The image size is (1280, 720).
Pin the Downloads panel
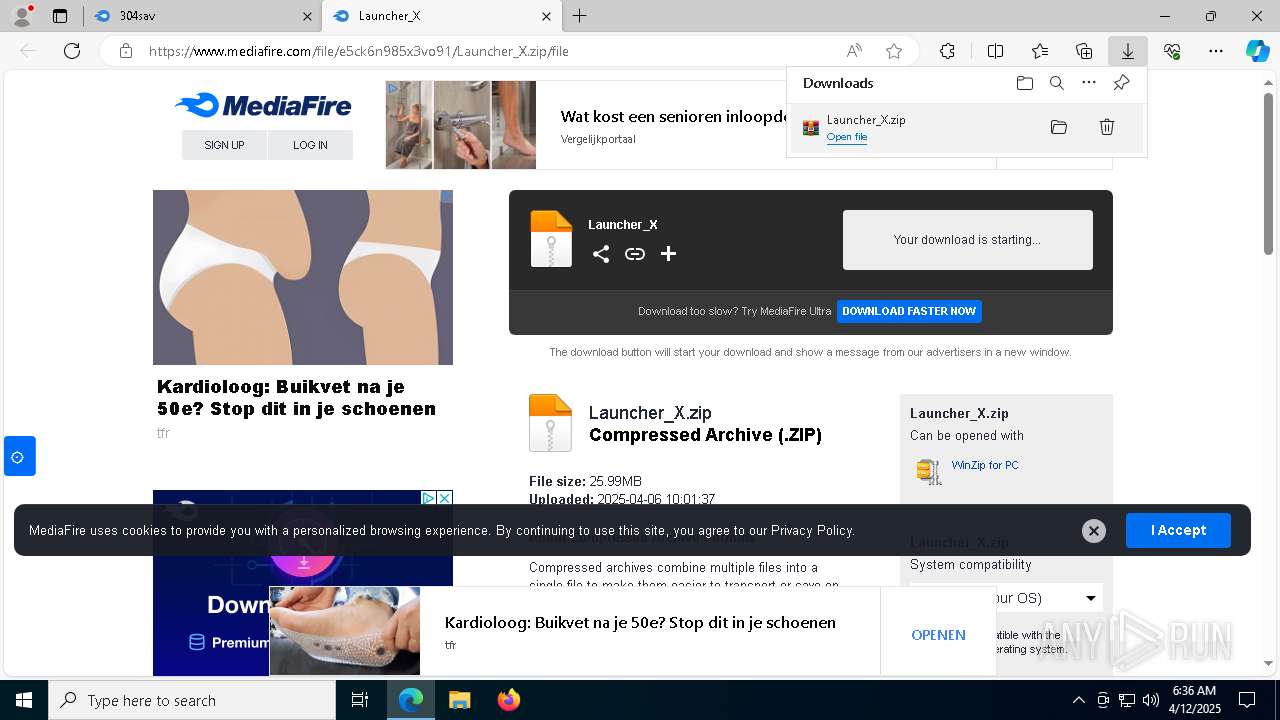(1121, 83)
